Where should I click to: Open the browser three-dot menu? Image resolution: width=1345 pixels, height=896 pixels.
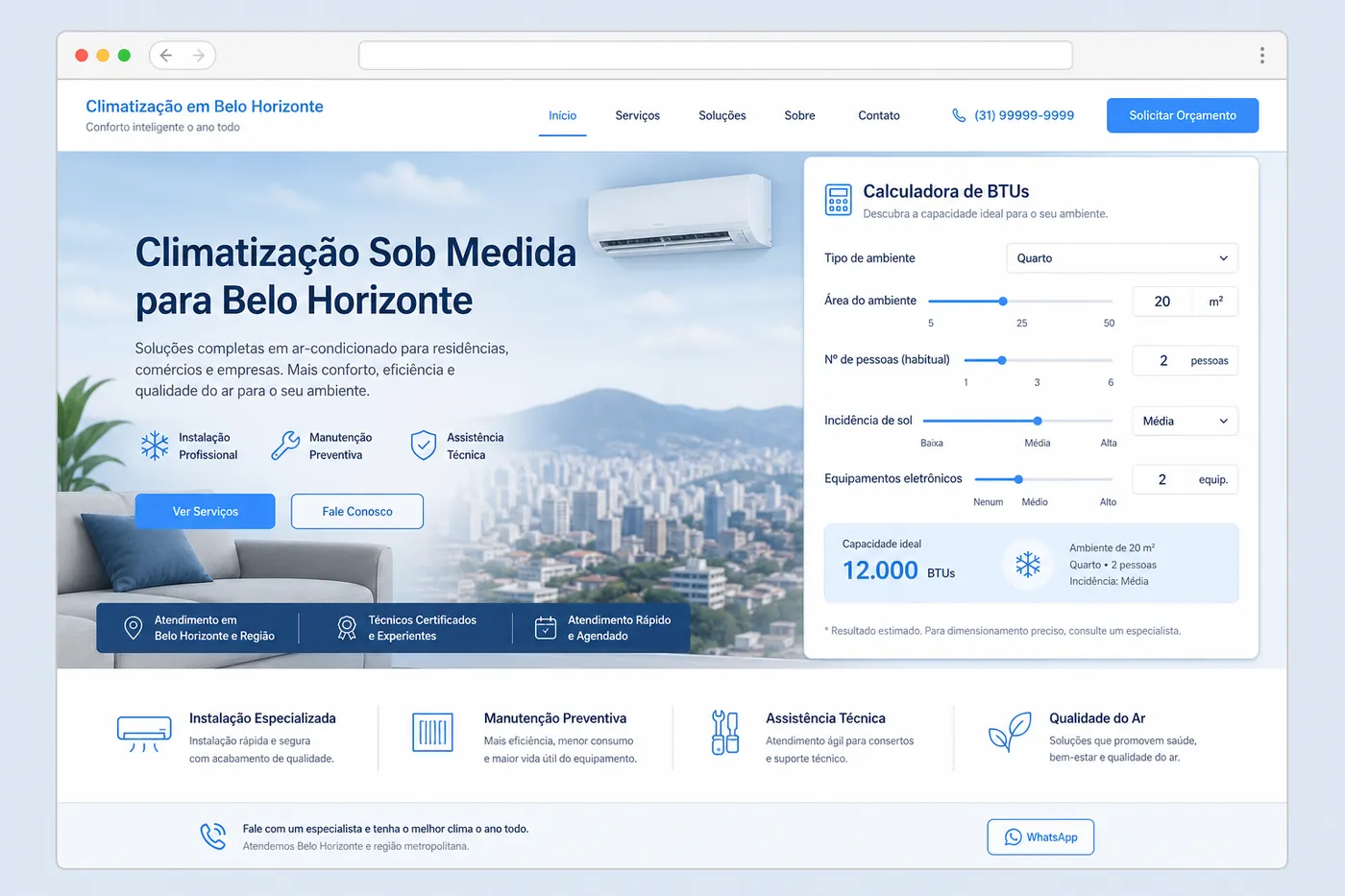tap(1261, 56)
